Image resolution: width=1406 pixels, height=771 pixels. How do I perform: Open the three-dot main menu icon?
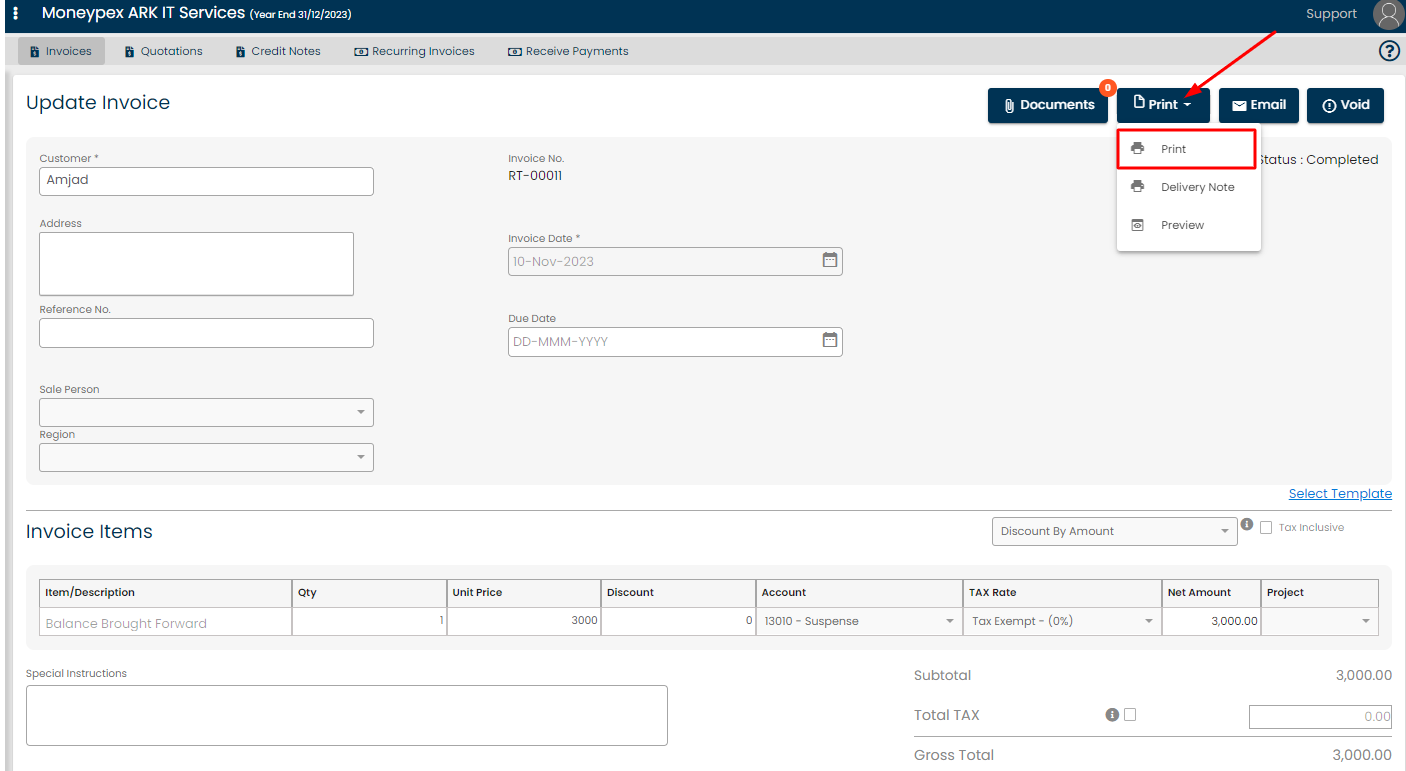pyautogui.click(x=15, y=14)
